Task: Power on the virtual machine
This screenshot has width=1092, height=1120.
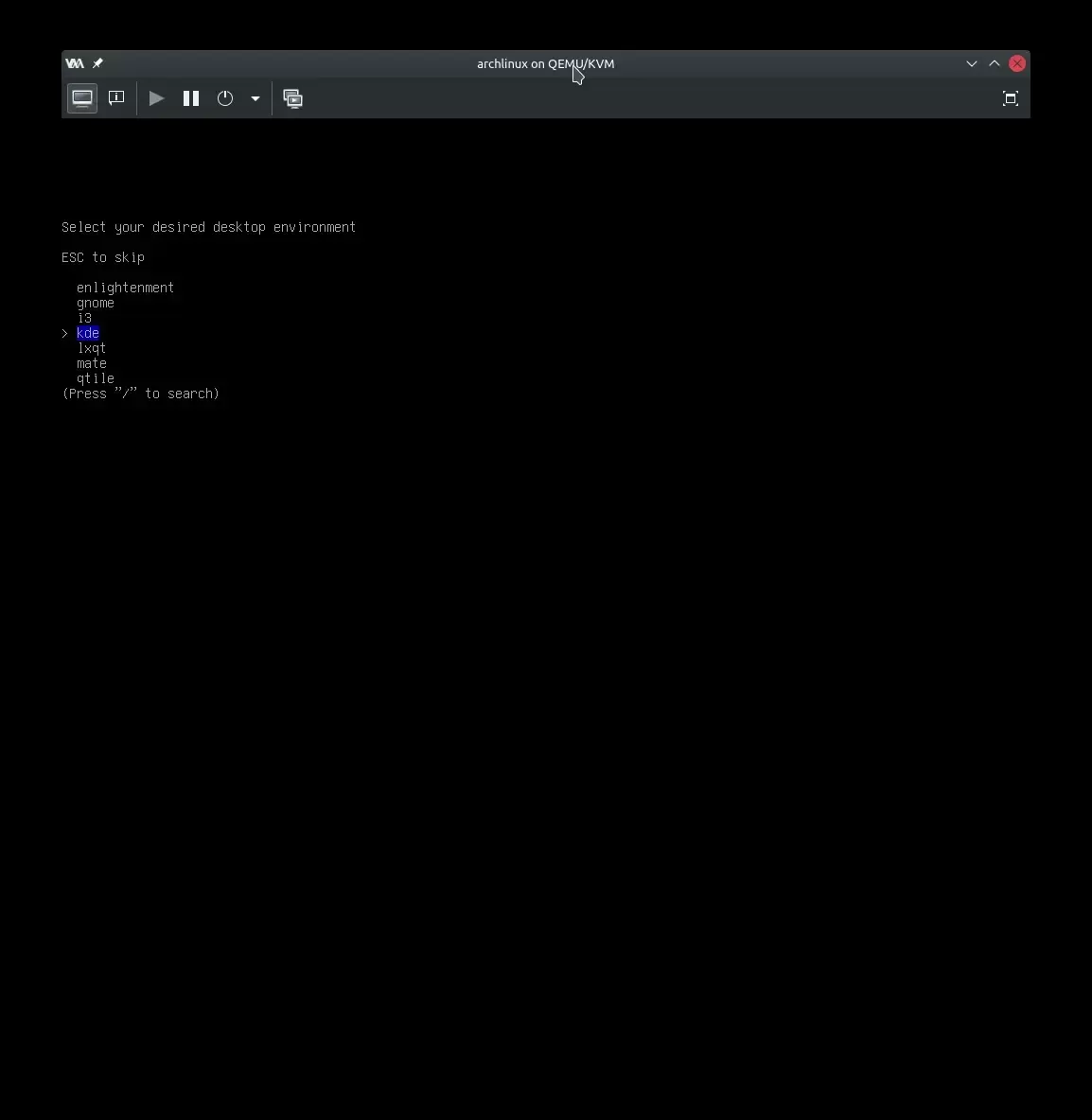Action: click(x=157, y=98)
